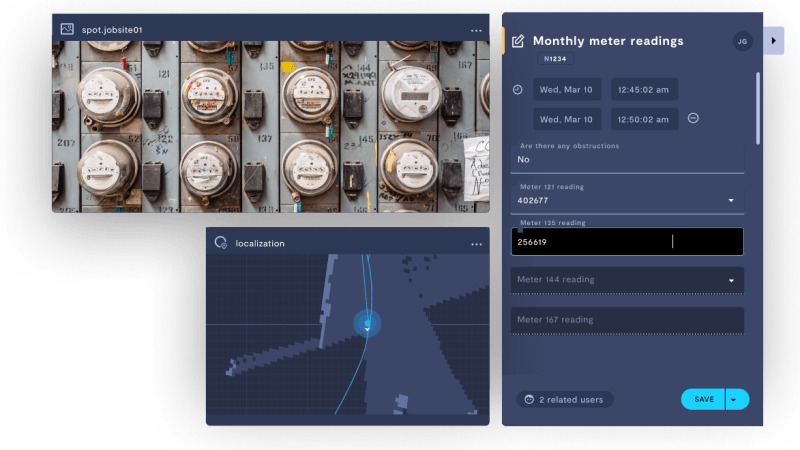Open spot.jobsite01 panel options menu
The image size is (800, 450).
click(x=476, y=30)
